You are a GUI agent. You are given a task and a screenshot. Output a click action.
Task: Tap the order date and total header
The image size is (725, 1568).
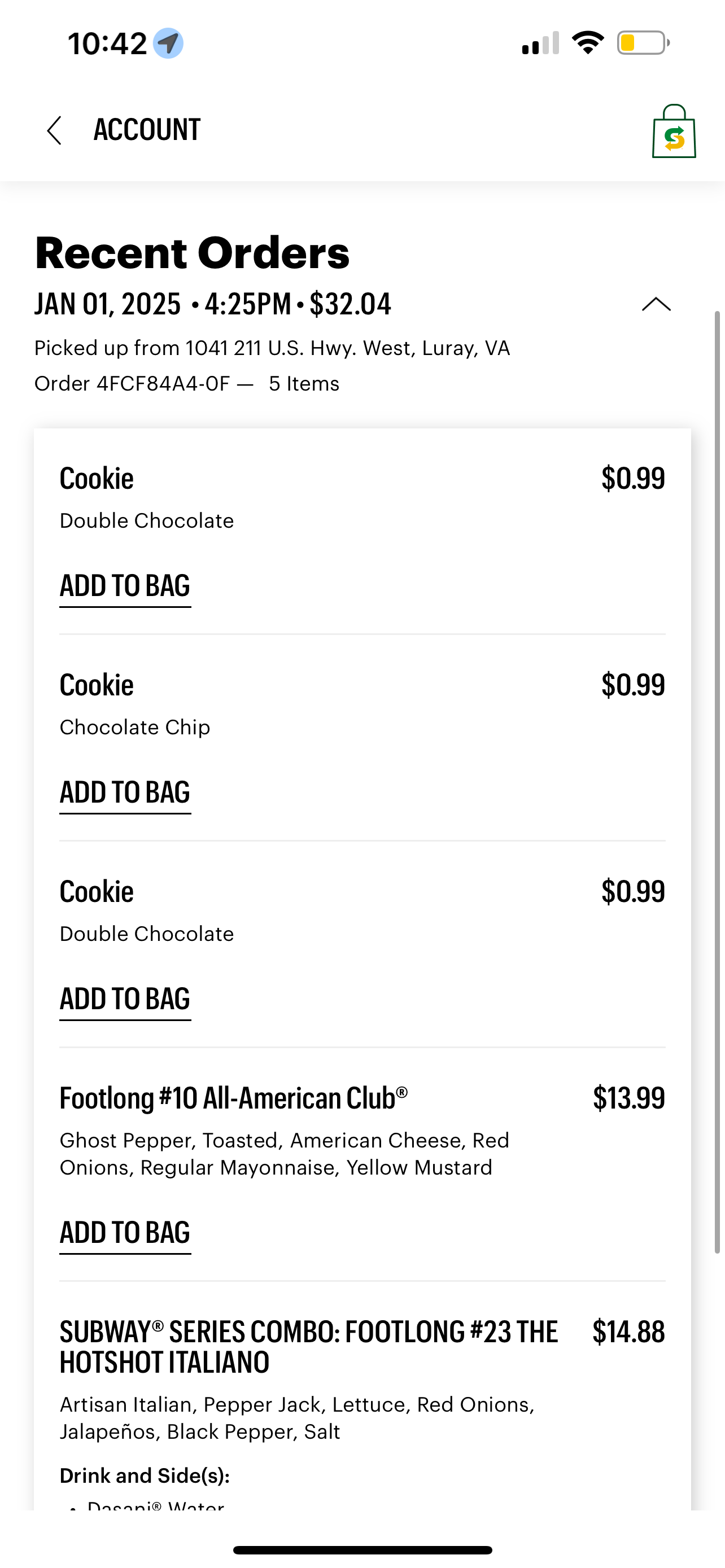tap(212, 304)
